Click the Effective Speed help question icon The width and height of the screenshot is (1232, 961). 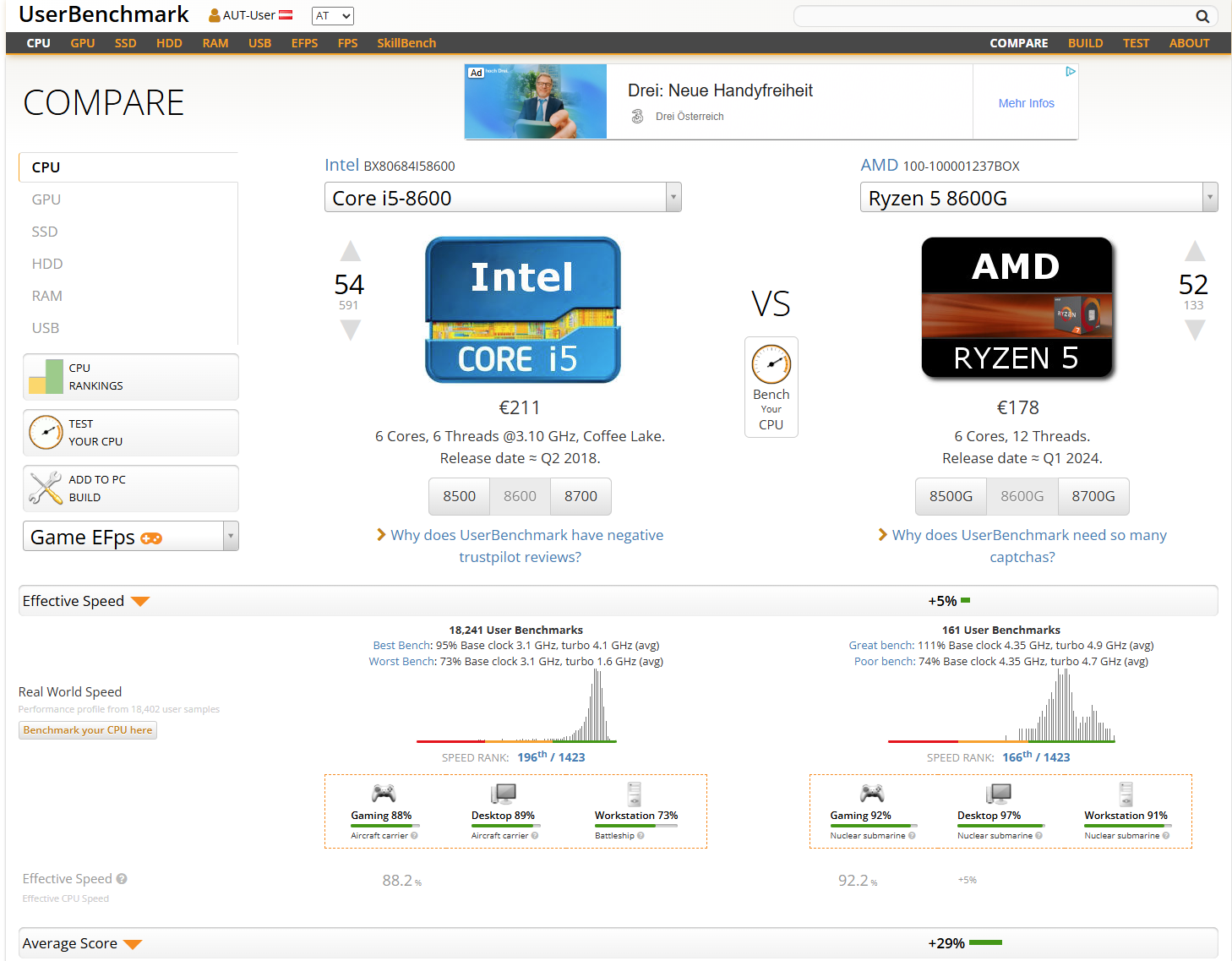tap(122, 879)
